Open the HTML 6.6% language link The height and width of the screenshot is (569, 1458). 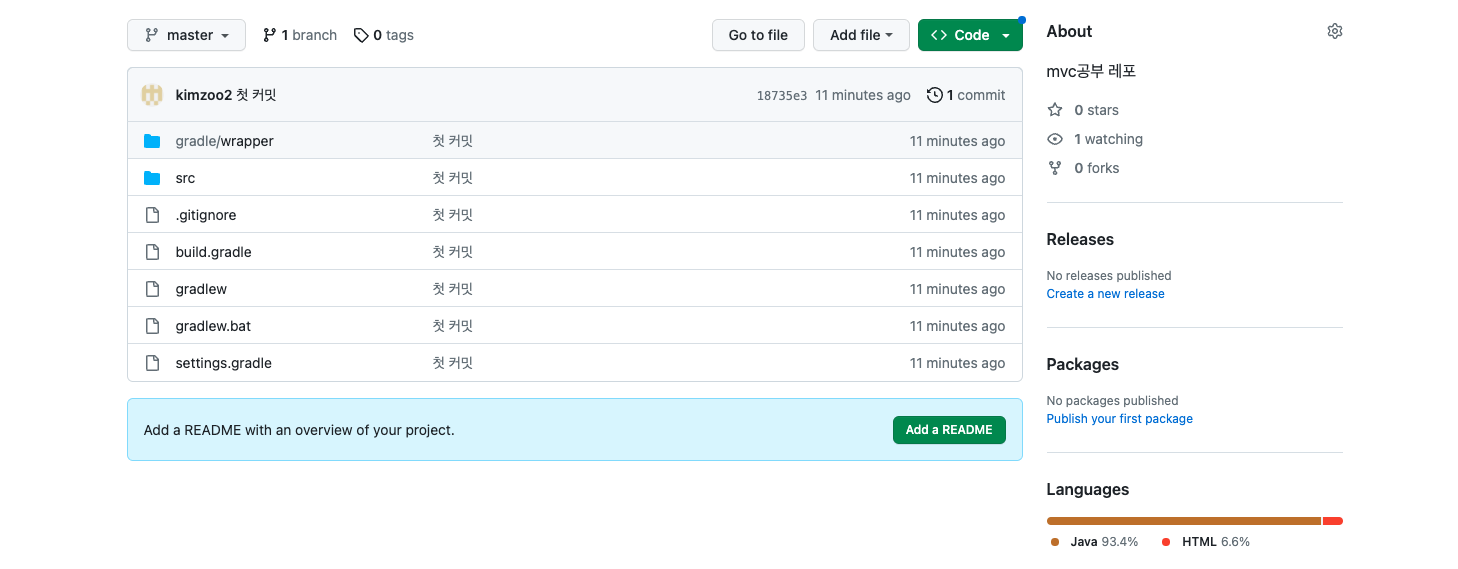[1205, 542]
